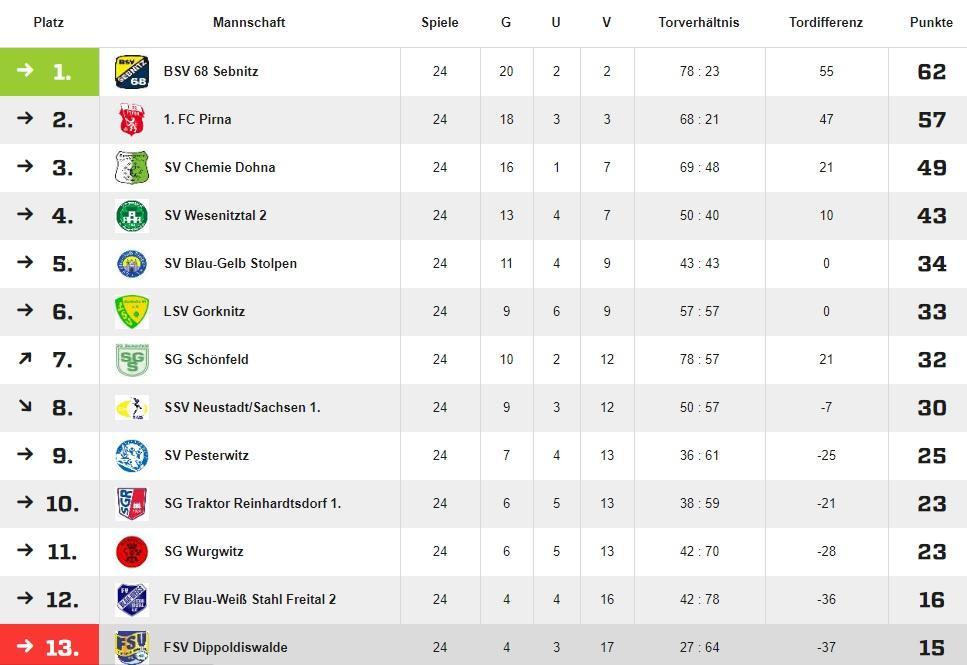The height and width of the screenshot is (665, 967).
Task: Open SG Traktor Reinhardtsdorf 1. team link
Action: (252, 504)
